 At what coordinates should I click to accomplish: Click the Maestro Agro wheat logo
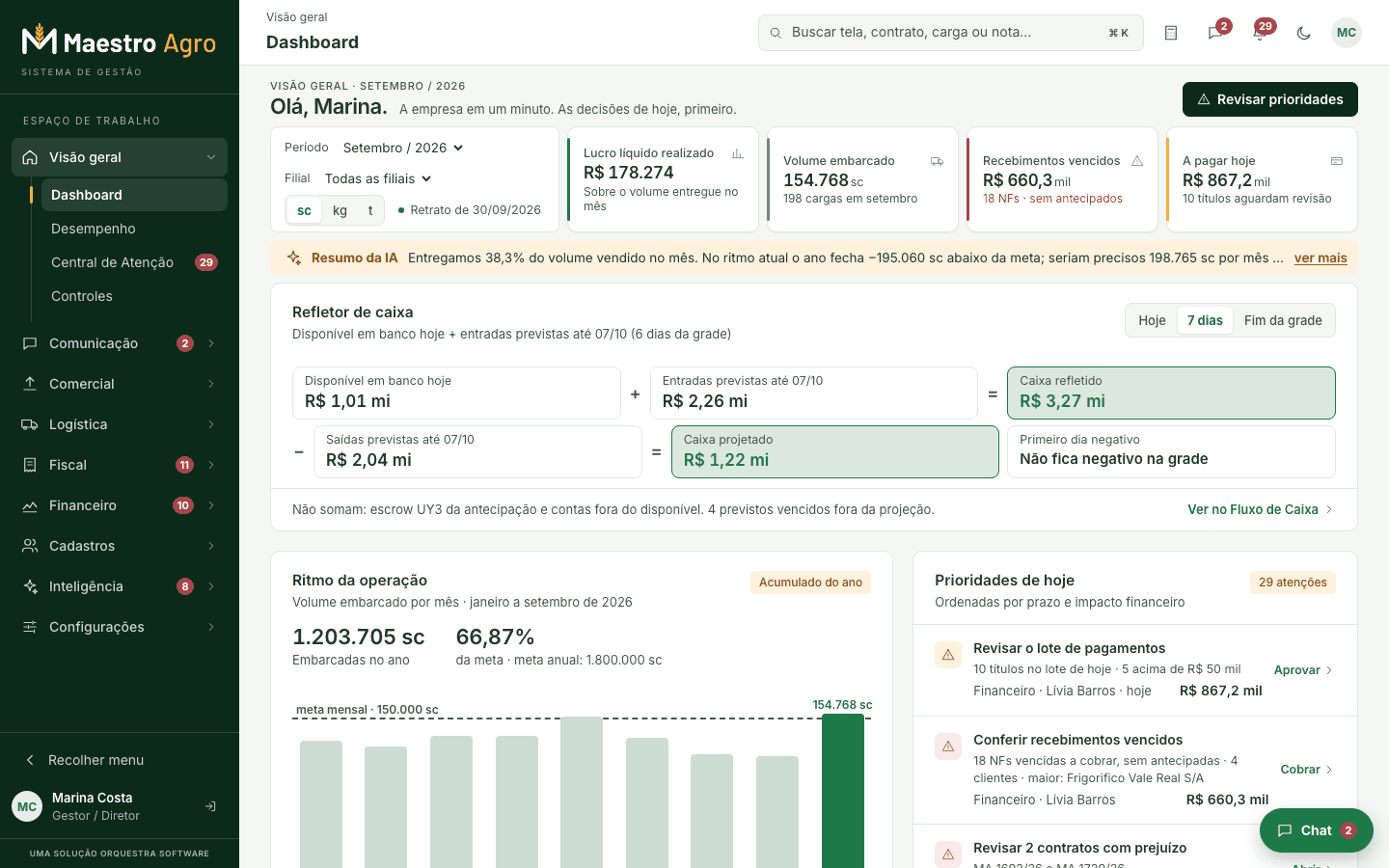(x=40, y=39)
